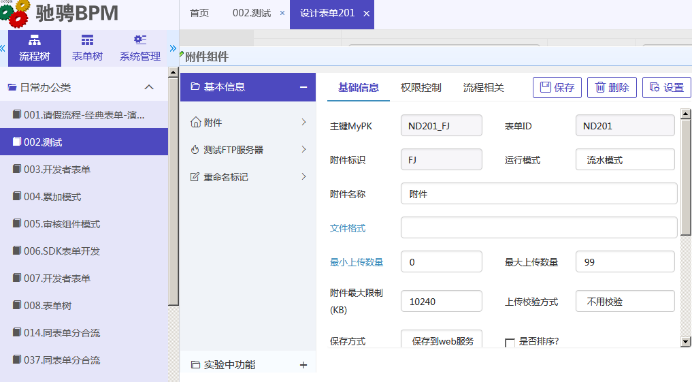The height and width of the screenshot is (382, 693).
Task: Click the home icon beside 附件
Action: click(x=195, y=122)
